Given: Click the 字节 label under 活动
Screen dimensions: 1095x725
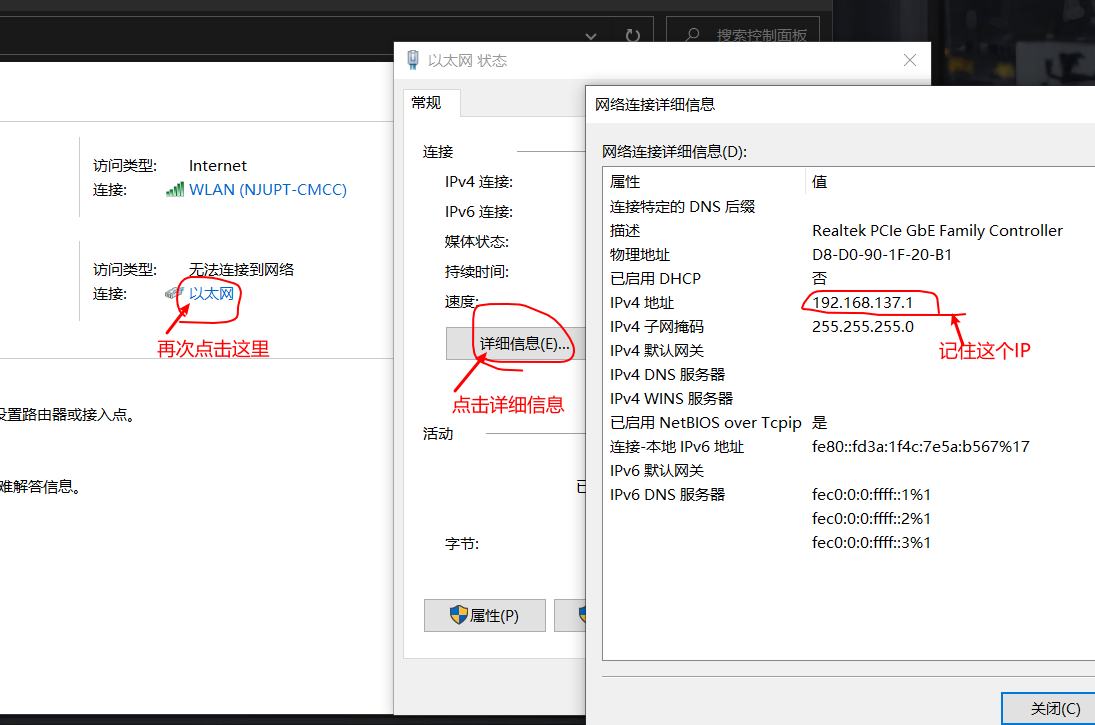Looking at the screenshot, I should pos(462,543).
